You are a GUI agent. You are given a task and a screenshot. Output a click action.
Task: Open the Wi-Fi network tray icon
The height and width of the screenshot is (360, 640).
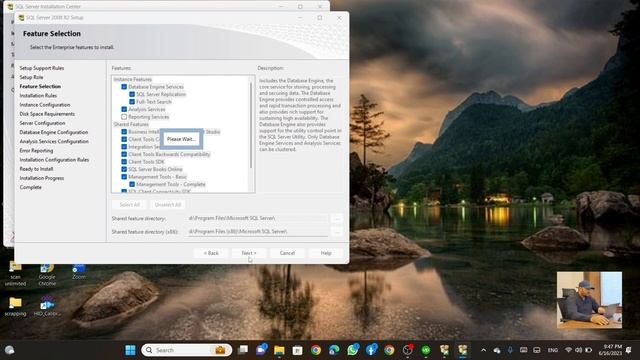(568, 350)
